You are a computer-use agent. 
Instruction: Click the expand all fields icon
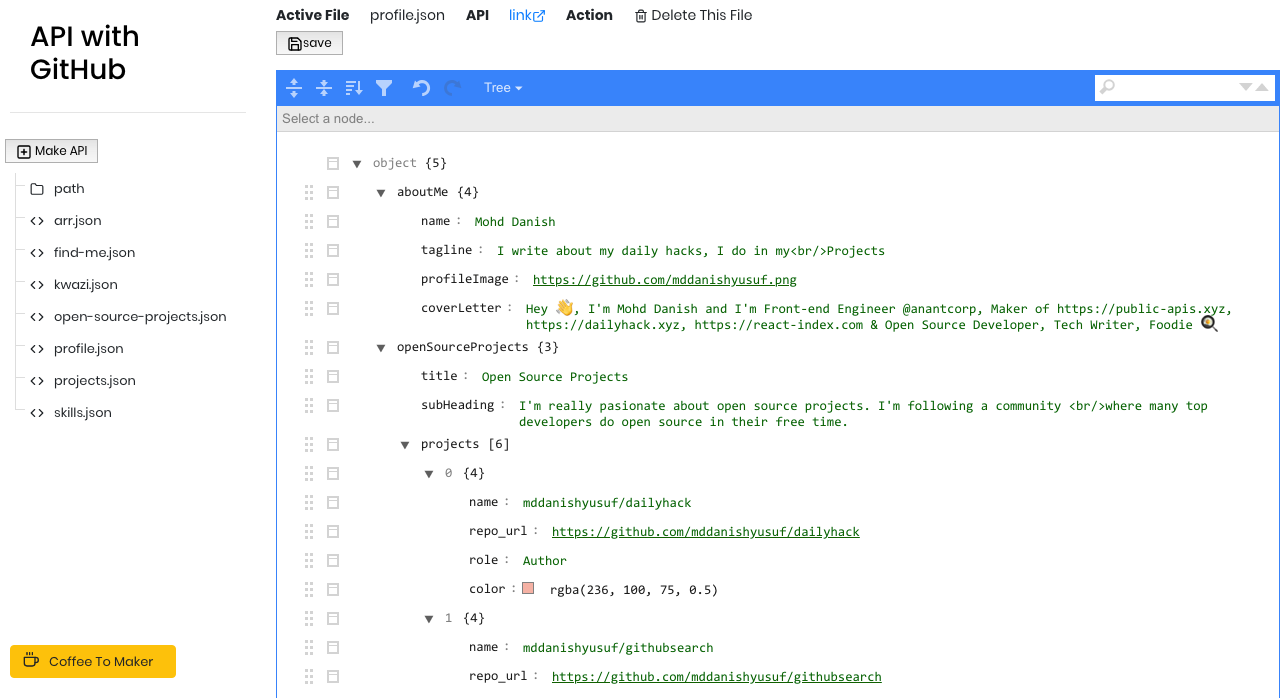pos(294,88)
